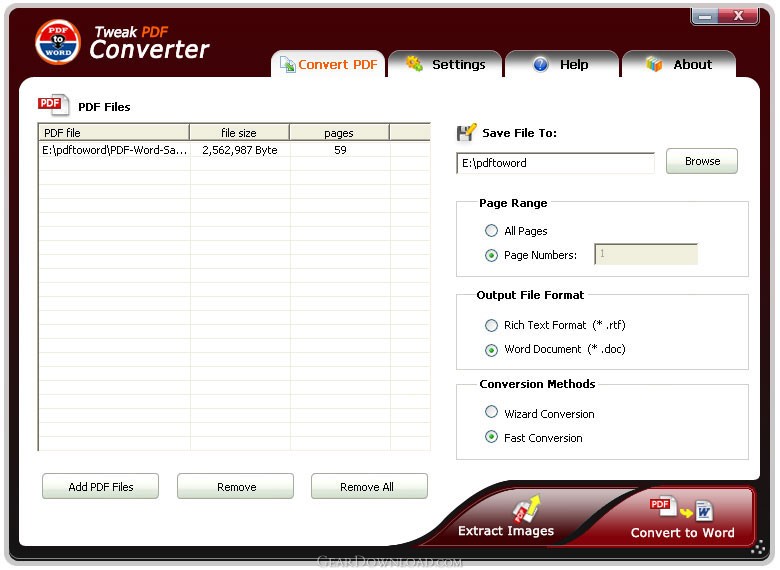This screenshot has height=570, width=780.
Task: Sort by the PDF file column header
Action: click(x=114, y=133)
